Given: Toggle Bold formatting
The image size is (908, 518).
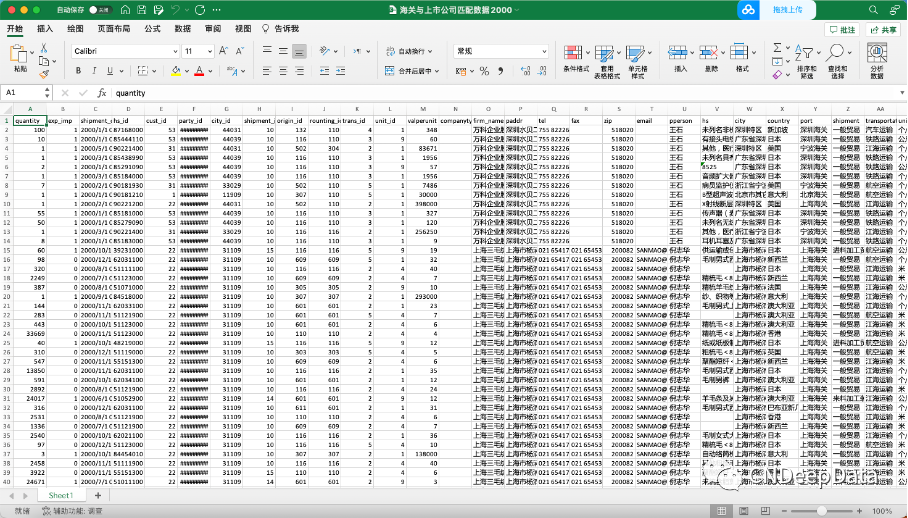Looking at the screenshot, I should [78, 71].
